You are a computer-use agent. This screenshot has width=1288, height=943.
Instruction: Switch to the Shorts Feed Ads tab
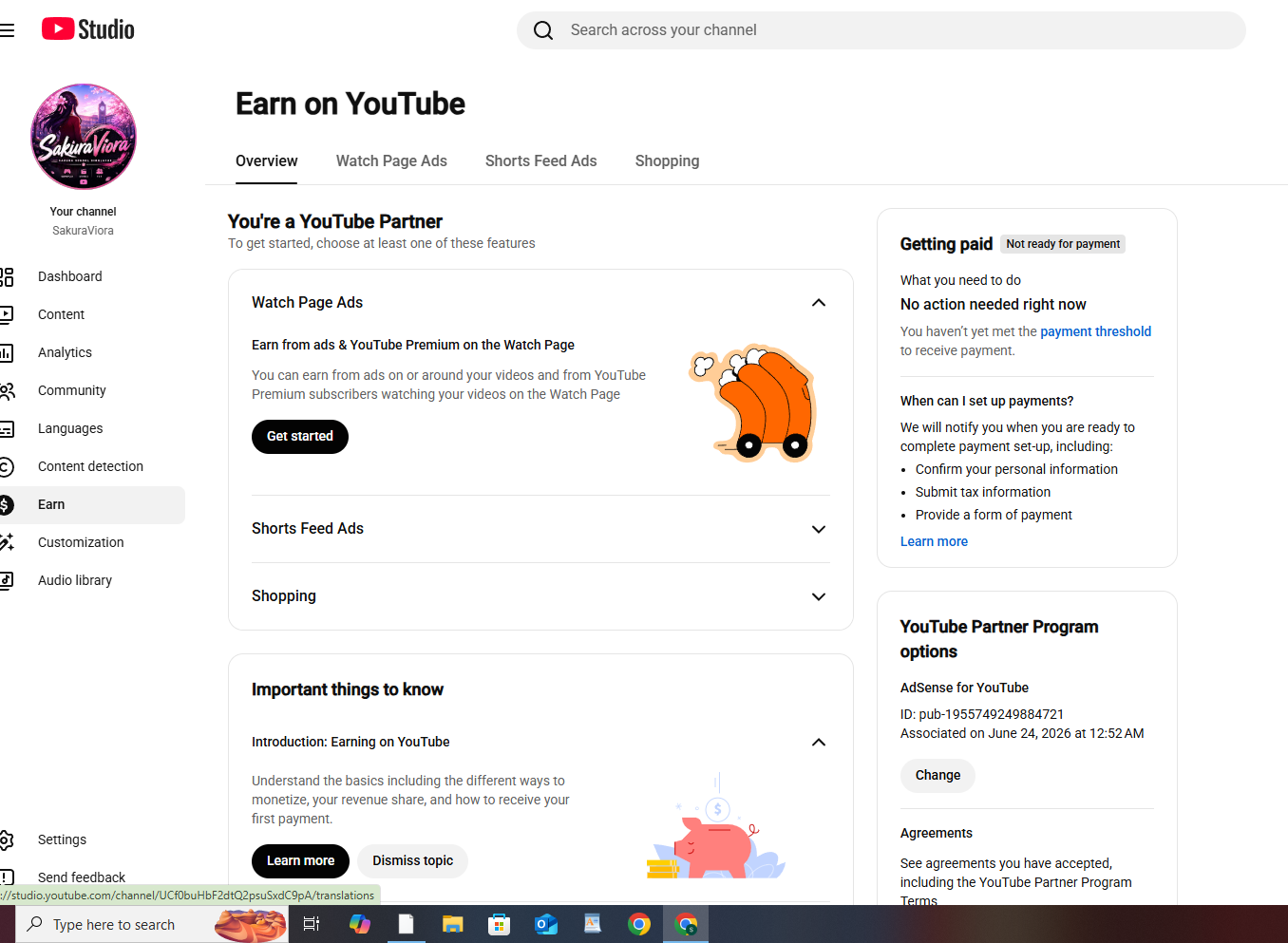click(x=541, y=161)
